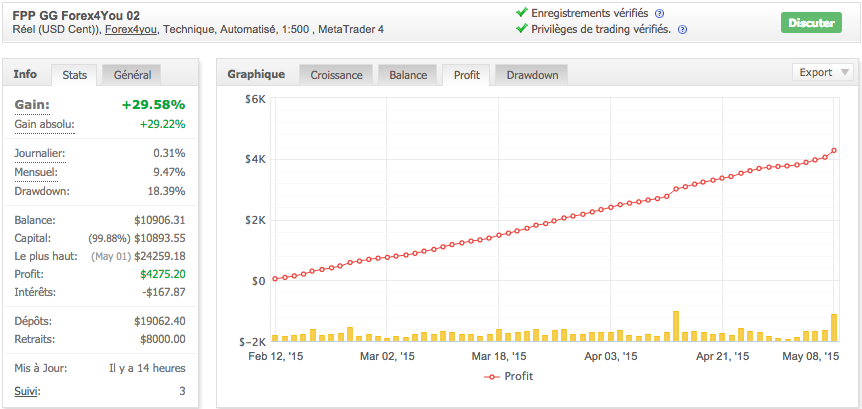
Task: Click the Gain absolu label
Action: [x=44, y=124]
